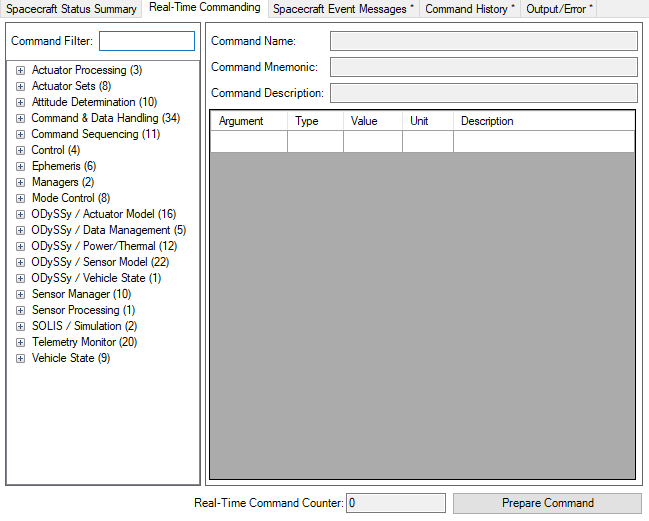The width and height of the screenshot is (649, 521).
Task: Switch to Spacecraft Status Summary tab
Action: [x=71, y=9]
